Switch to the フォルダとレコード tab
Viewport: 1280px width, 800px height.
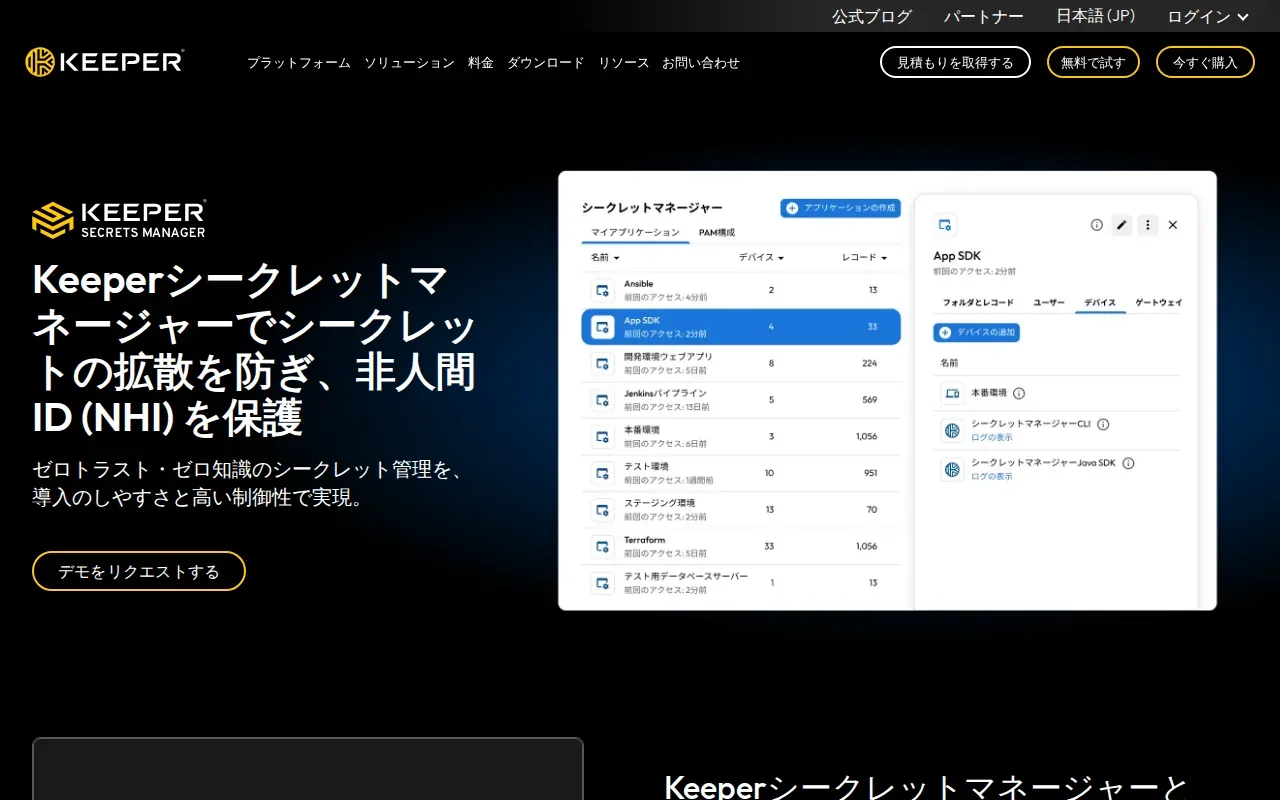978,302
